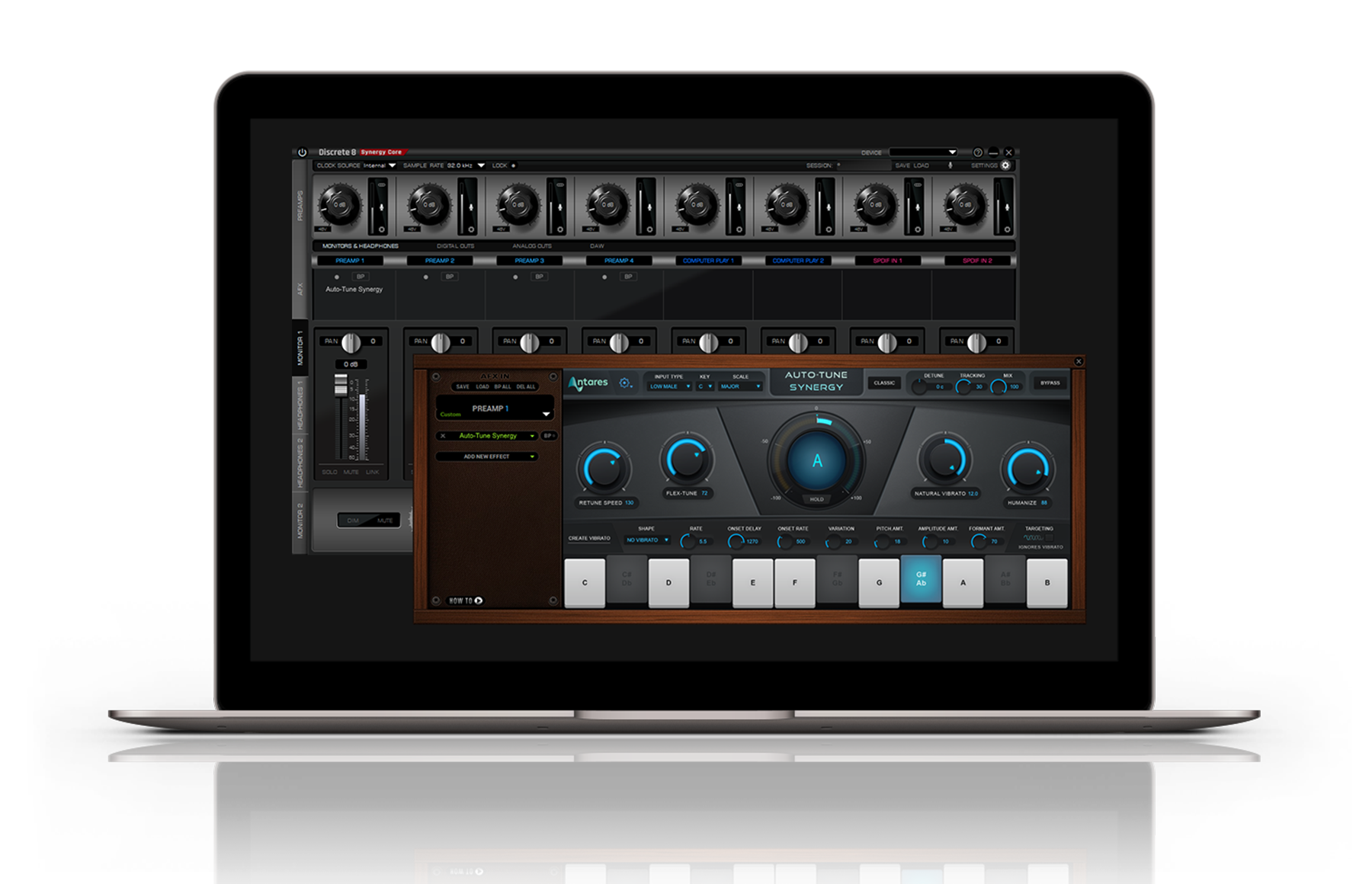1372x884 pixels.
Task: Click the Pitch Amt knob
Action: click(882, 542)
